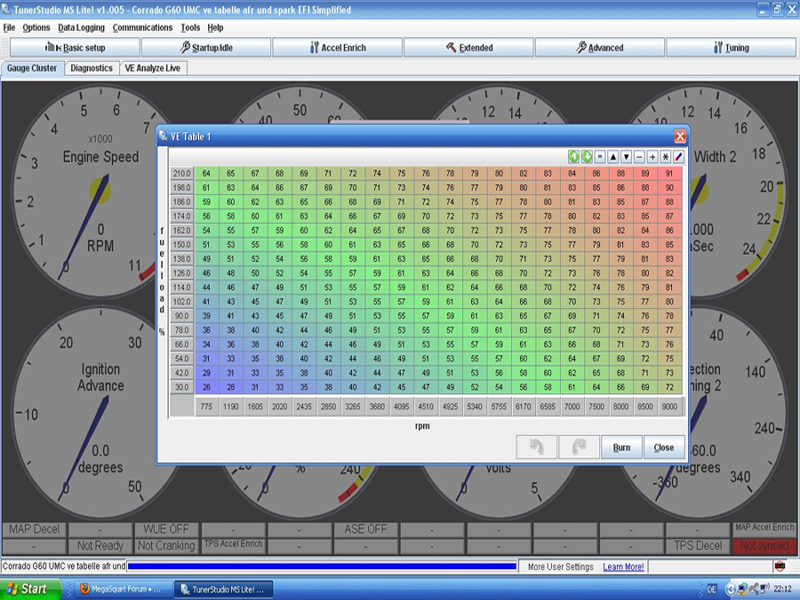Click the green up-arrow icon in VE Table toolbar
The image size is (800, 600).
574,157
